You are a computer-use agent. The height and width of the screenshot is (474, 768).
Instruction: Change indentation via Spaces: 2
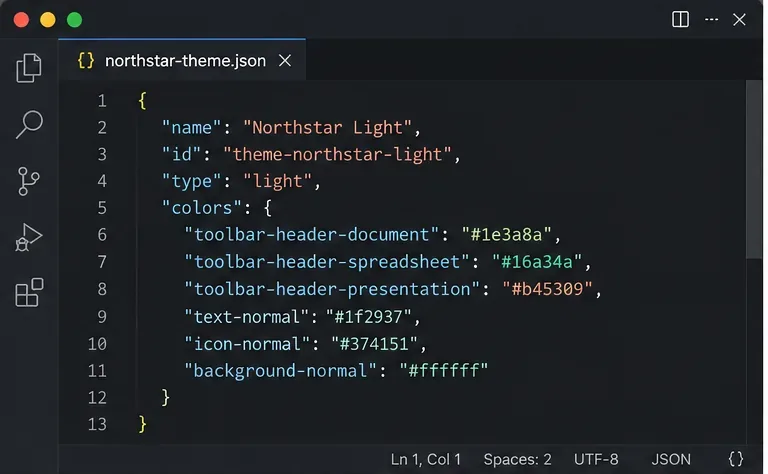(517, 459)
